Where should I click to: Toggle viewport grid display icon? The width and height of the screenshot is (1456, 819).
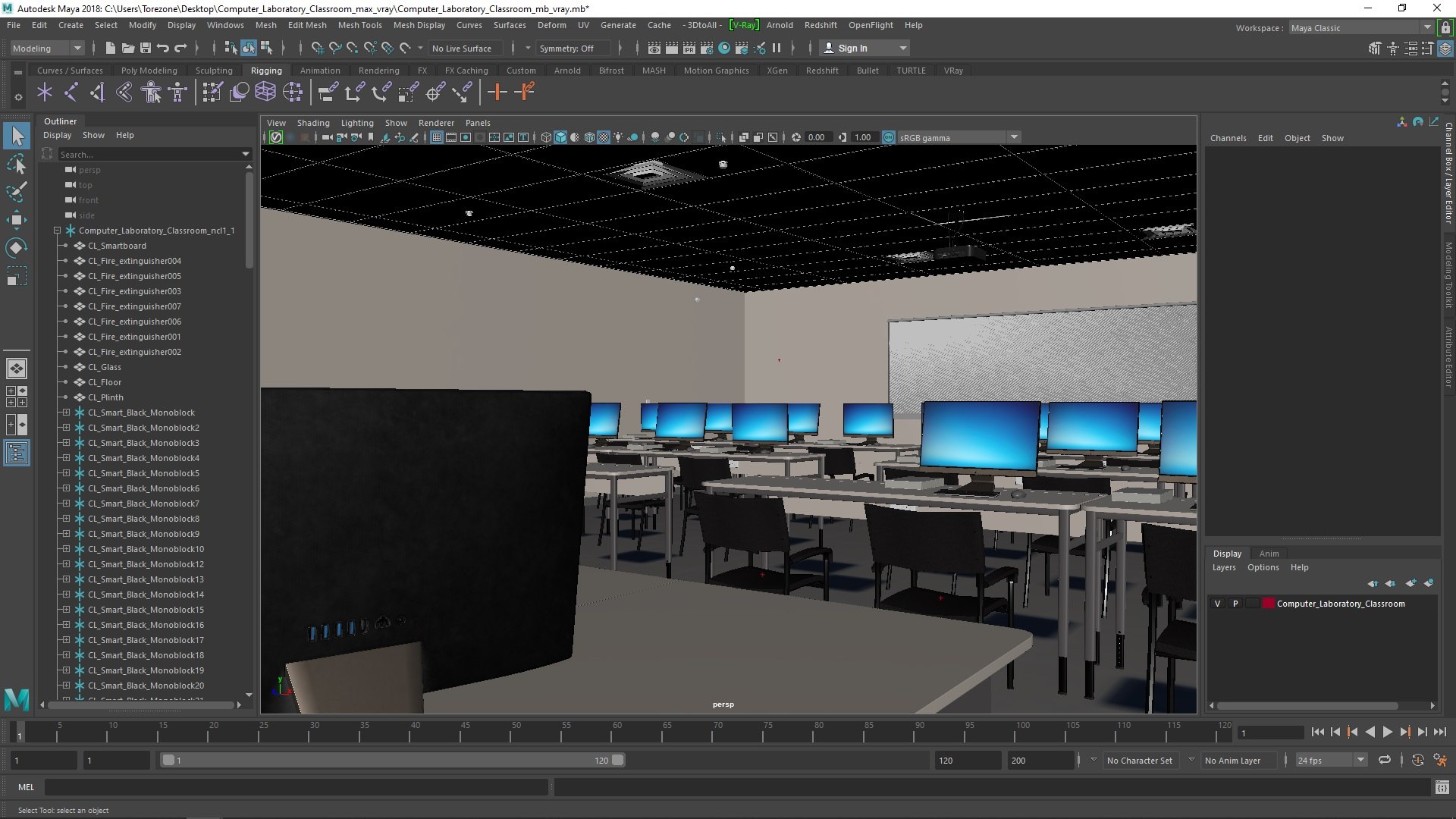click(436, 137)
